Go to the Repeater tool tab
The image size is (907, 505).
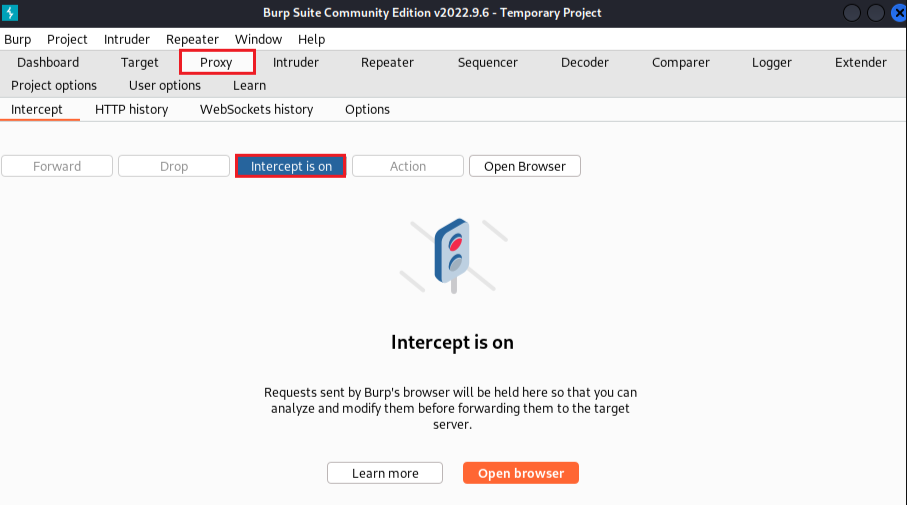coord(387,62)
